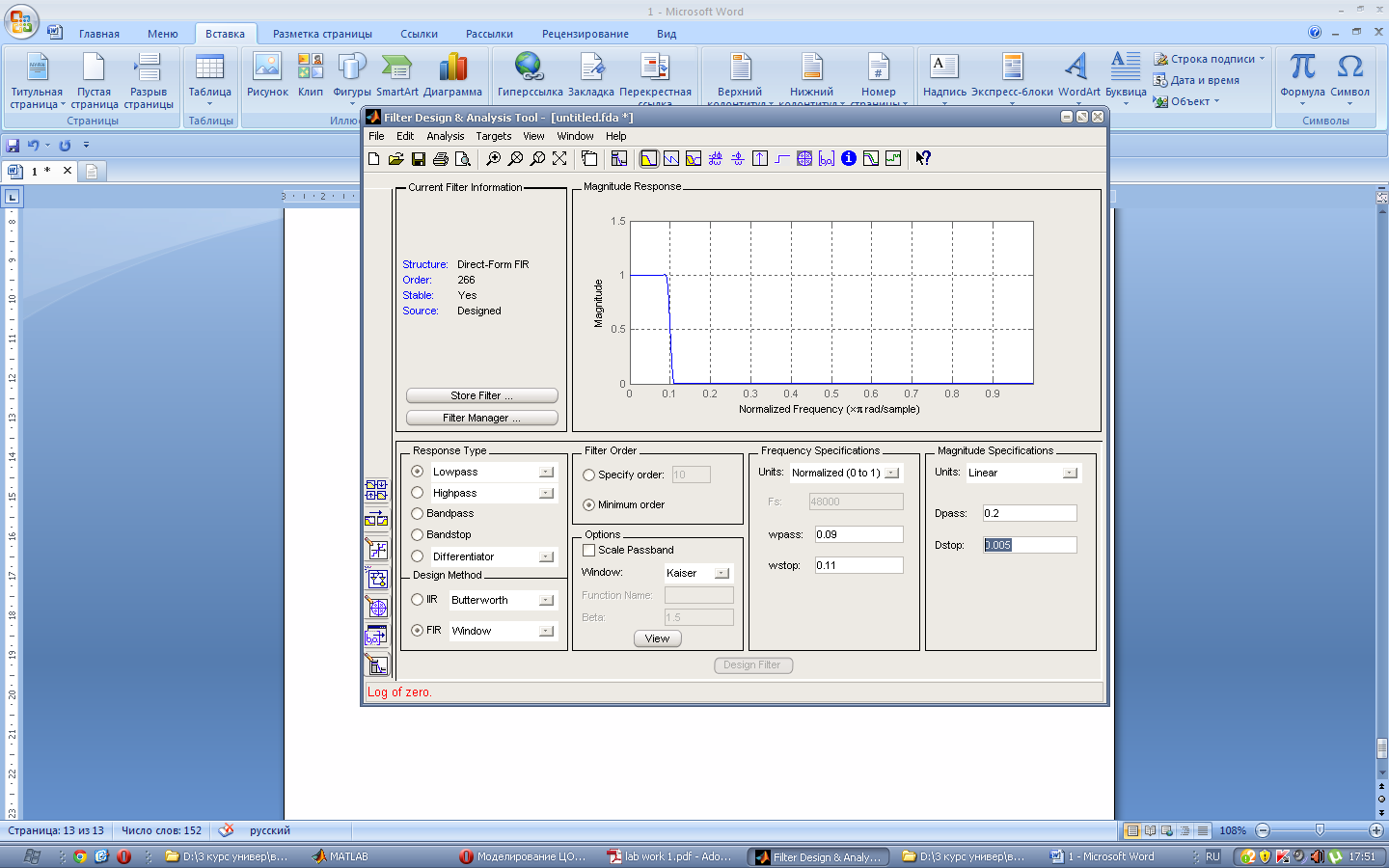1389x868 pixels.
Task: Open magnitude Units Linear dropdown
Action: pos(1070,474)
